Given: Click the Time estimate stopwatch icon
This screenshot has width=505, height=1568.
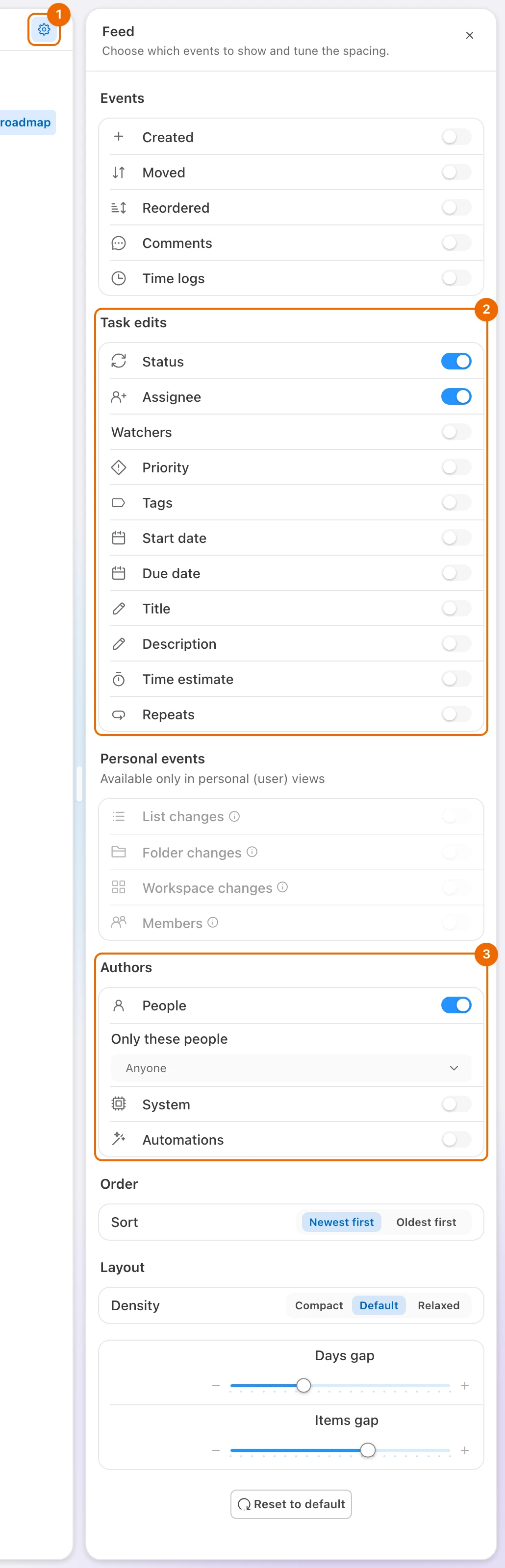Looking at the screenshot, I should coord(119,679).
